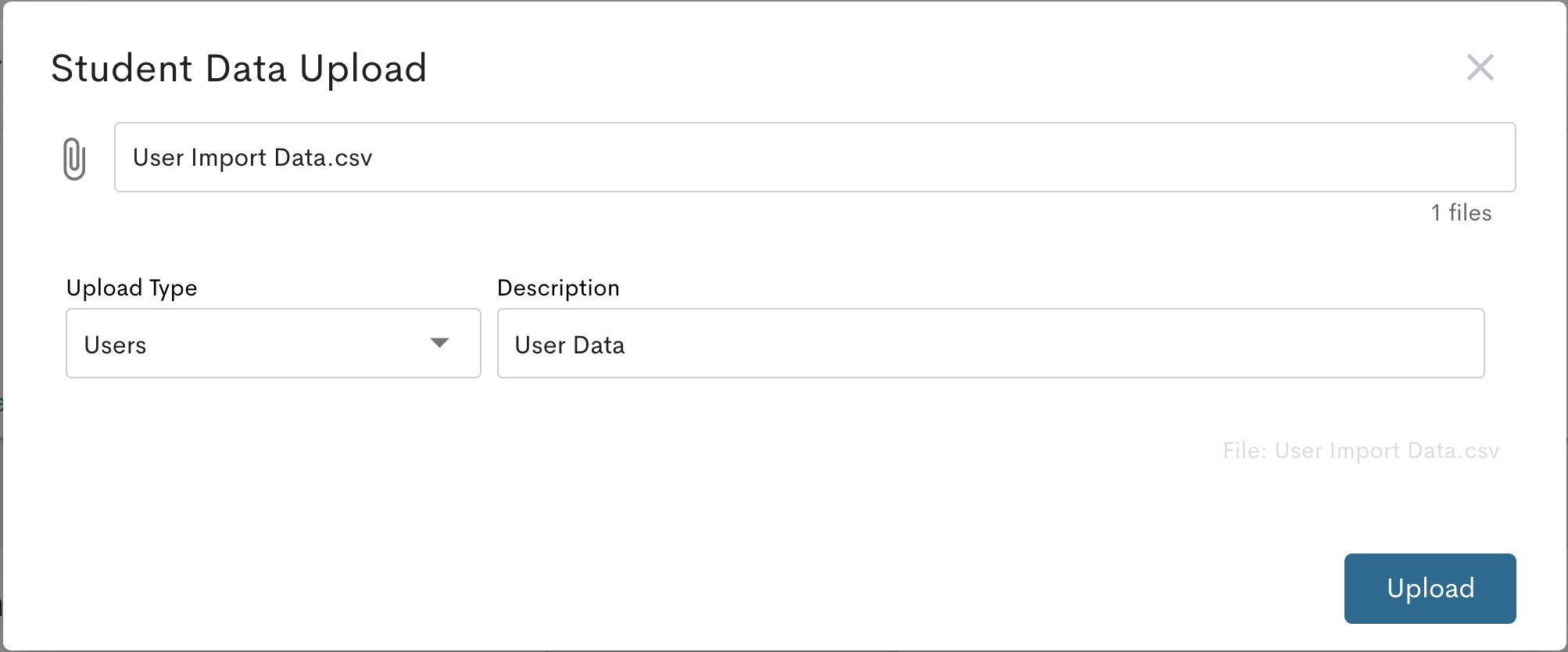
Task: Click the Student Data Upload title
Action: 238,69
